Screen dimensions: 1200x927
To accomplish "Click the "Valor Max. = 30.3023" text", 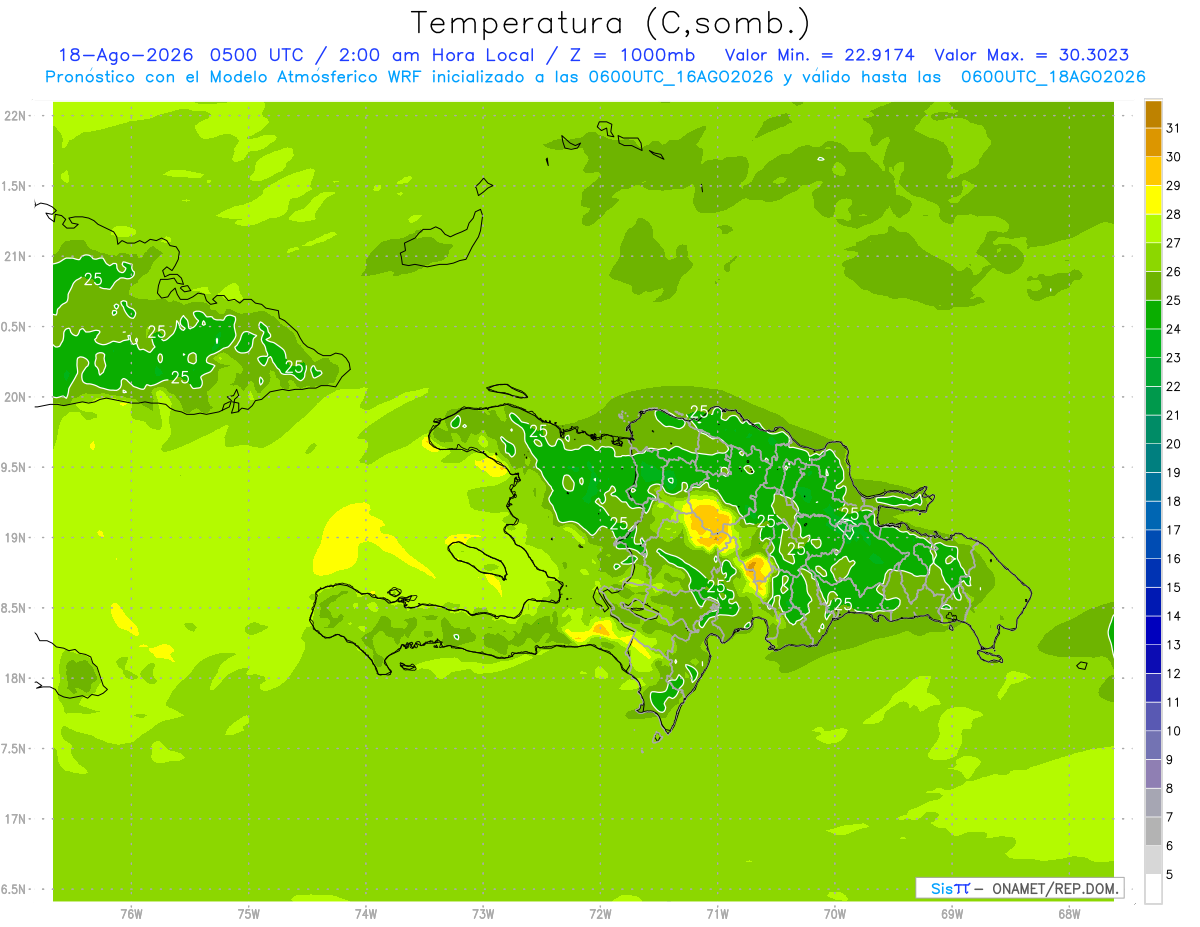I will pos(1031,55).
